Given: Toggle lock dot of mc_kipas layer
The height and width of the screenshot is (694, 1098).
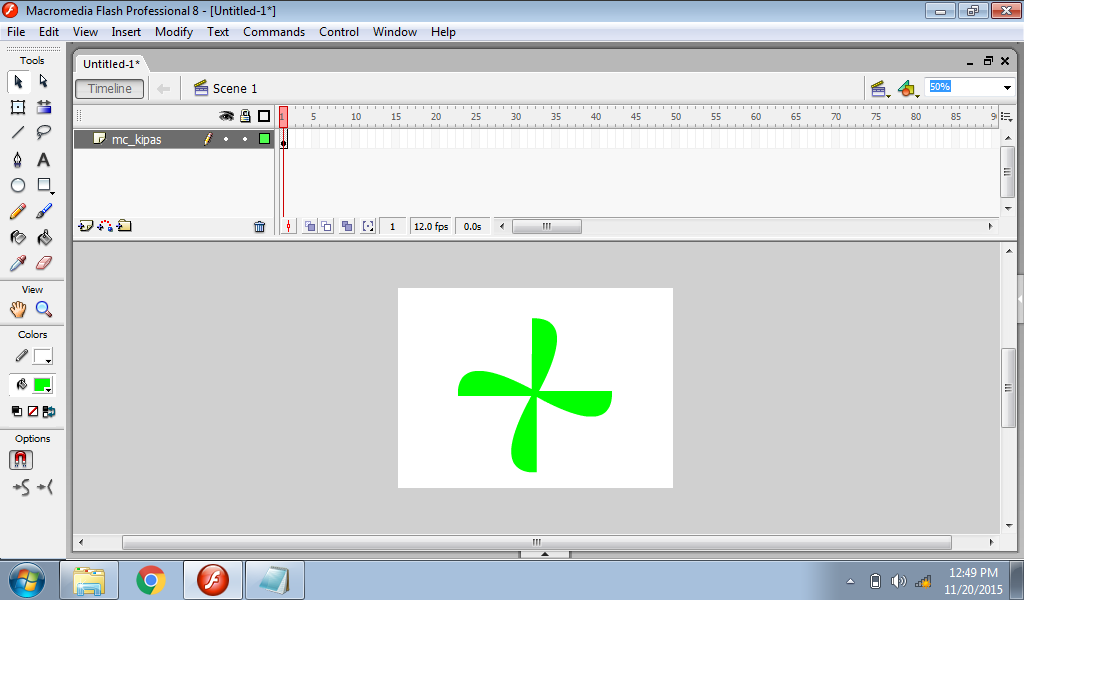Looking at the screenshot, I should pyautogui.click(x=245, y=139).
